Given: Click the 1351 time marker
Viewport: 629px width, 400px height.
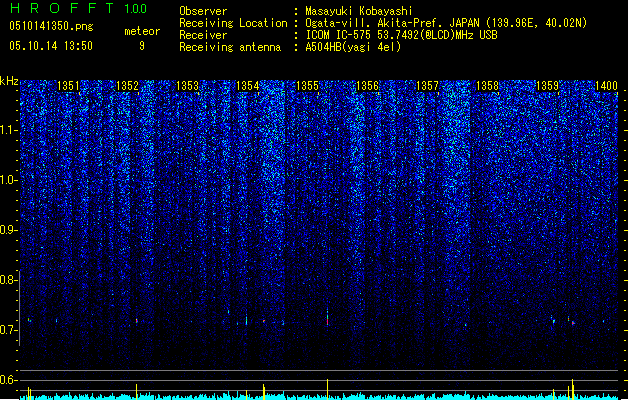Looking at the screenshot, I should pyautogui.click(x=68, y=86).
